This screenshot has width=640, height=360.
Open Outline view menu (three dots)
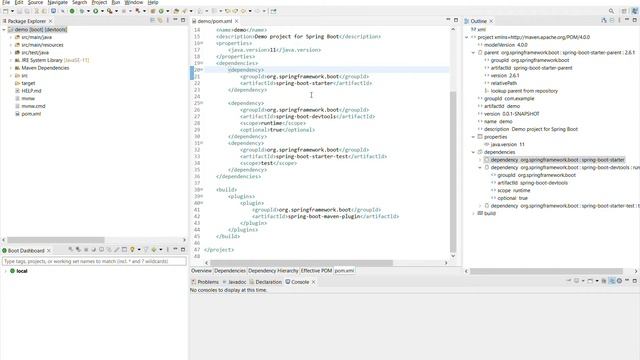pos(619,20)
